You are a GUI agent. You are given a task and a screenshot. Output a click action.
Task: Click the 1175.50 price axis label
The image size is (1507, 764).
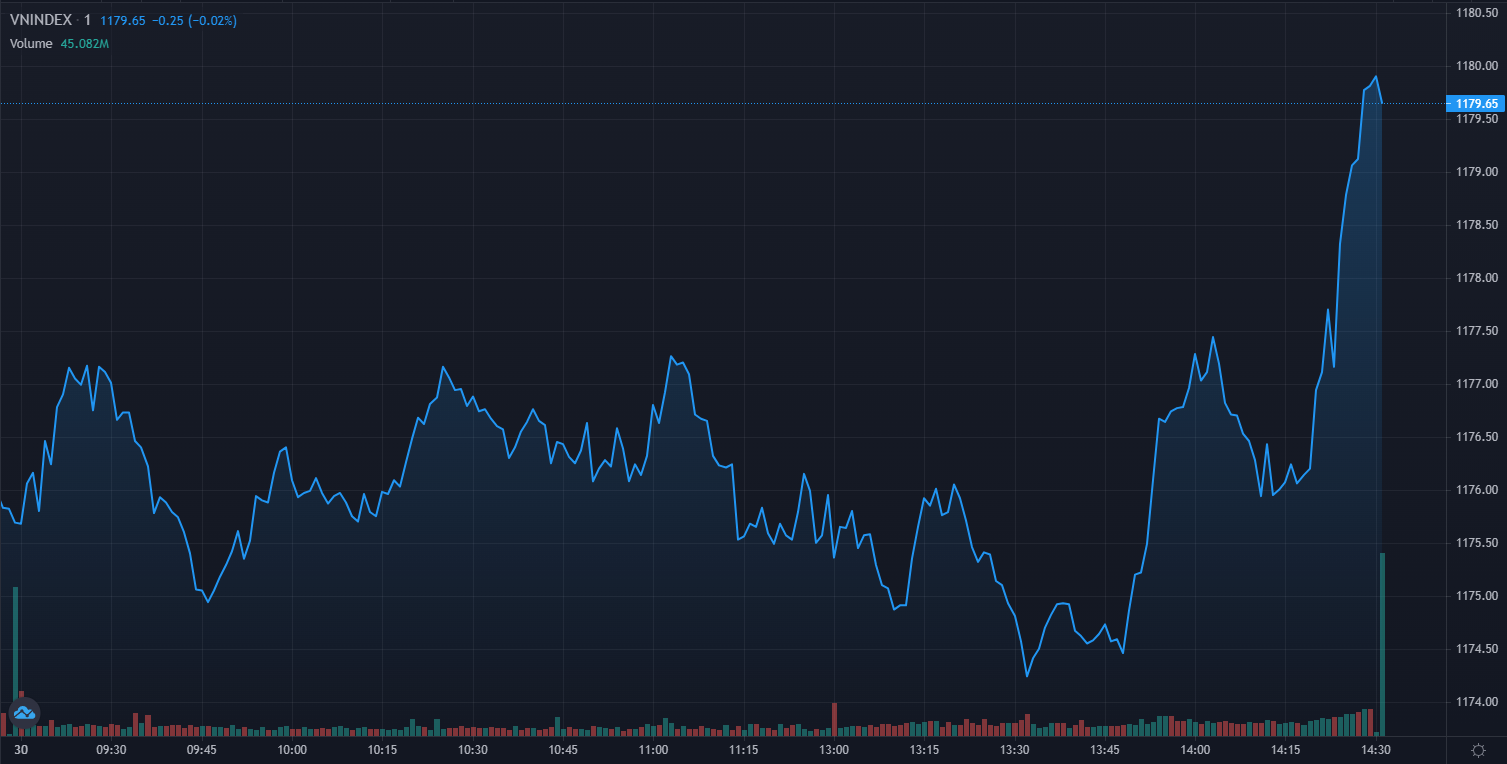[x=1477, y=543]
